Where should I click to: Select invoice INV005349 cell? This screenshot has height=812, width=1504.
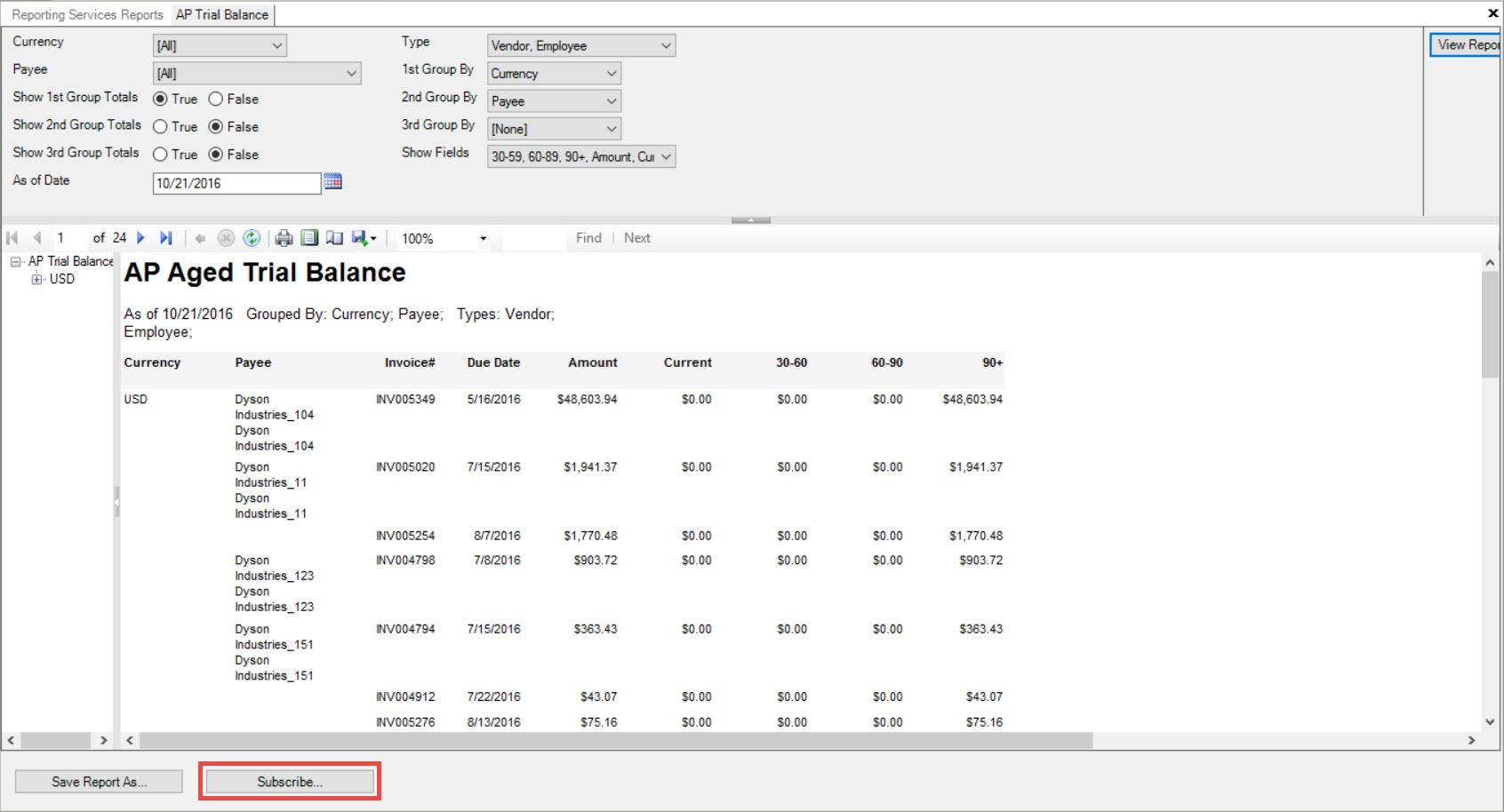pos(405,399)
